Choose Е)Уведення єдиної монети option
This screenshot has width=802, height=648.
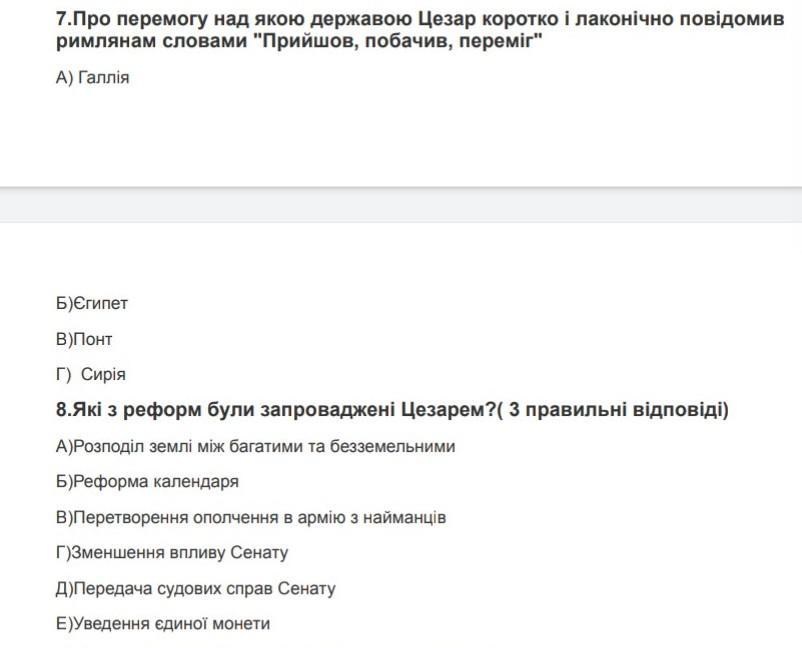click(163, 624)
